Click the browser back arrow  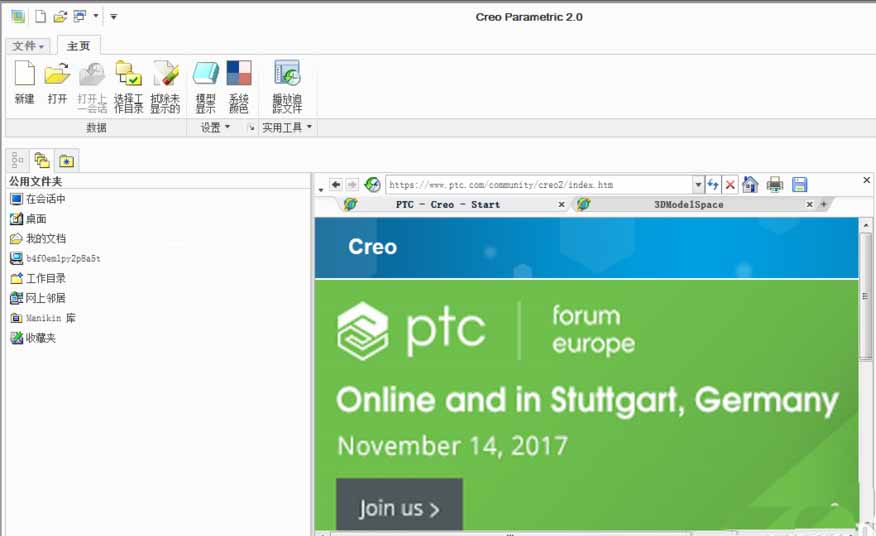pyautogui.click(x=336, y=184)
